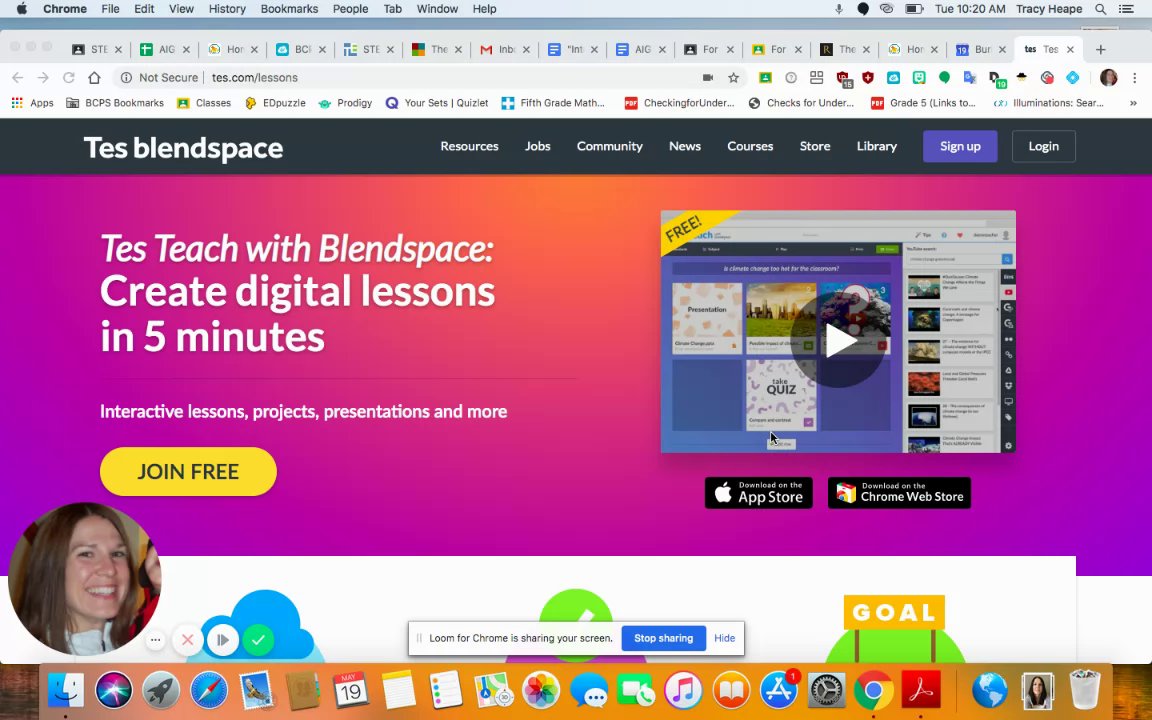Bookmark this page with the star icon
Screen dimensions: 1152x720
733,78
